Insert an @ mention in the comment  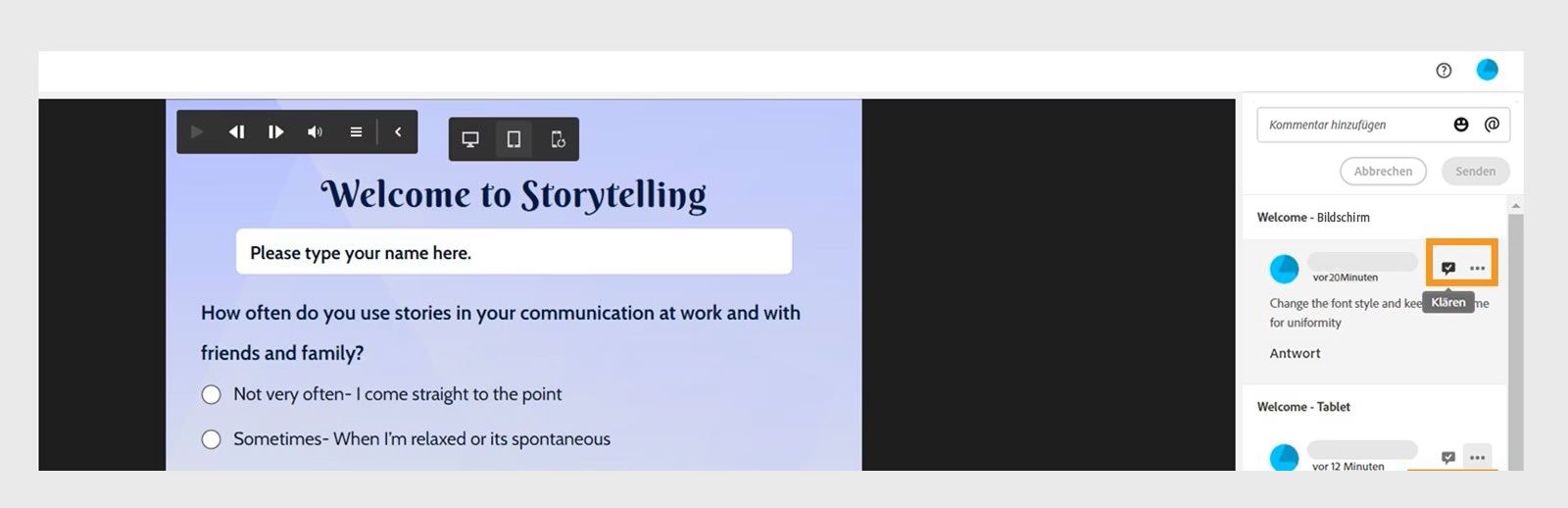pyautogui.click(x=1492, y=125)
